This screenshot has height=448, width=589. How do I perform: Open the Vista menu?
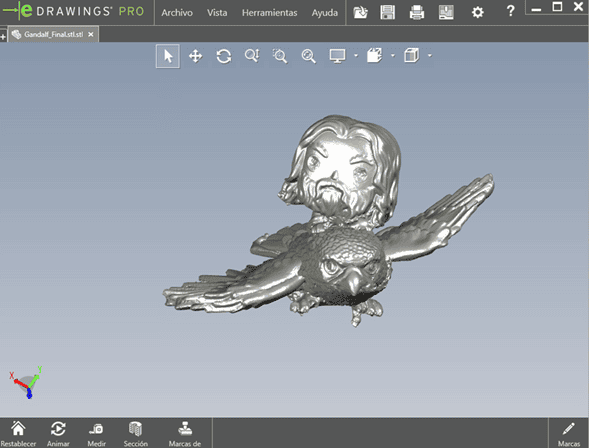click(x=217, y=13)
